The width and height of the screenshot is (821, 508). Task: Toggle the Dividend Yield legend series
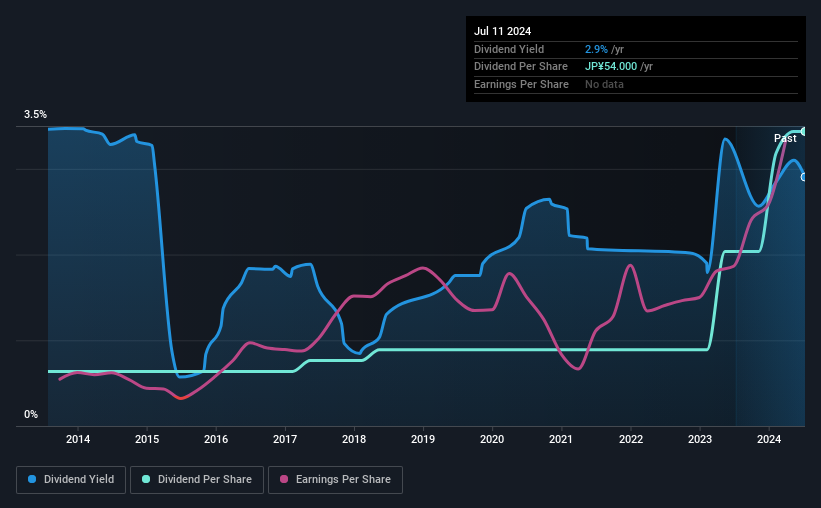tap(71, 480)
